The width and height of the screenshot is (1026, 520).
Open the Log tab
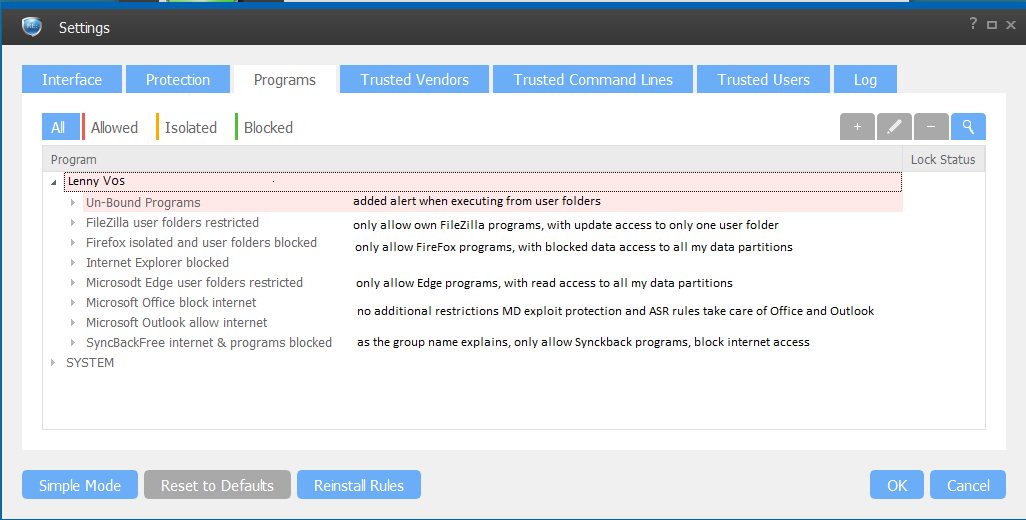click(x=865, y=79)
